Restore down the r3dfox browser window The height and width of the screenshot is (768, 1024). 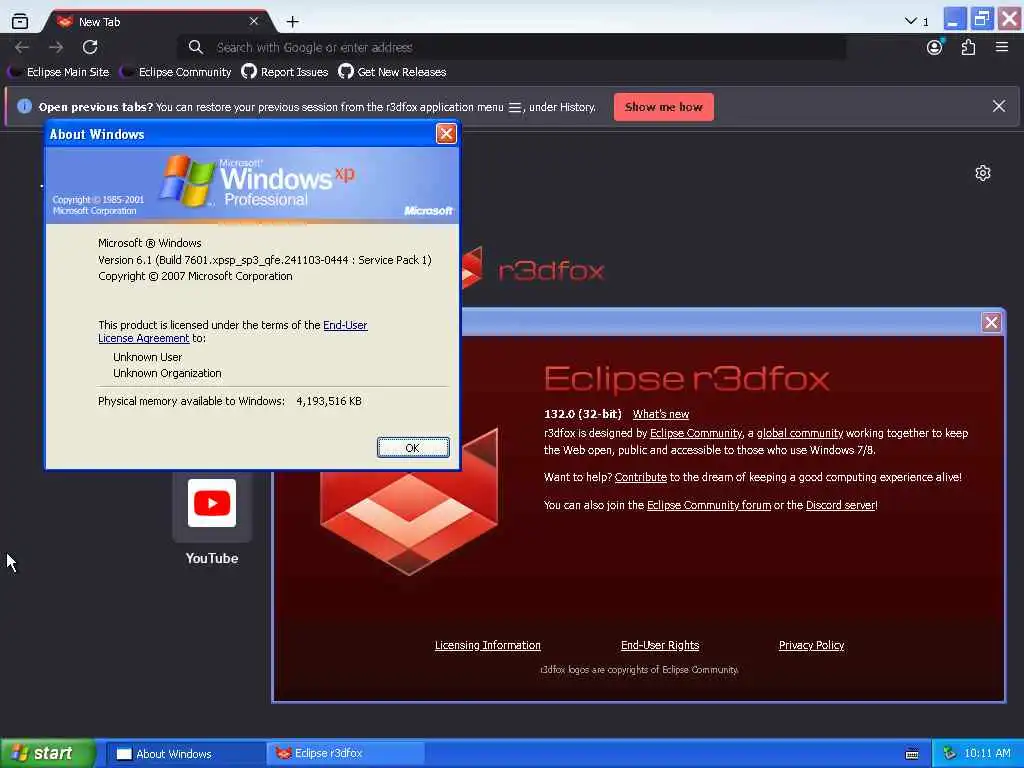pos(982,18)
